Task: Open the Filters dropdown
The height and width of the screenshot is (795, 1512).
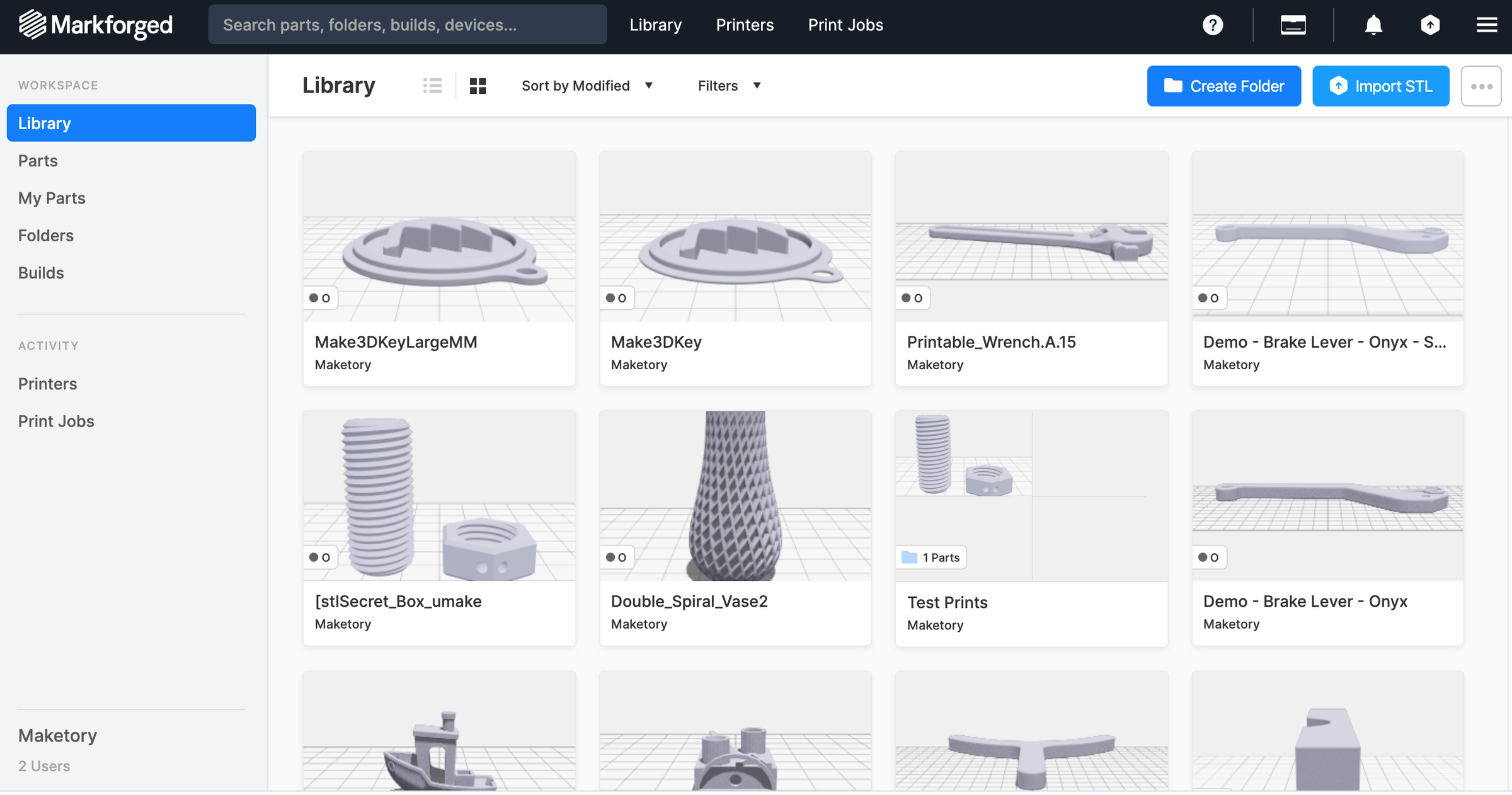Action: pyautogui.click(x=729, y=86)
